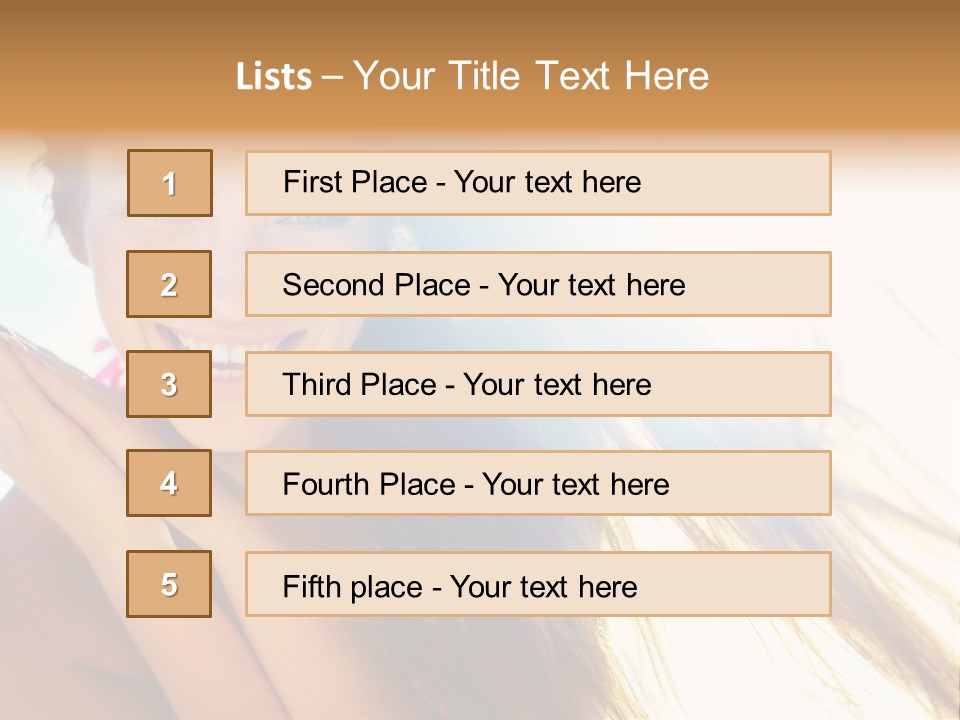Pick the number 4 box
960x720 pixels.
(169, 483)
